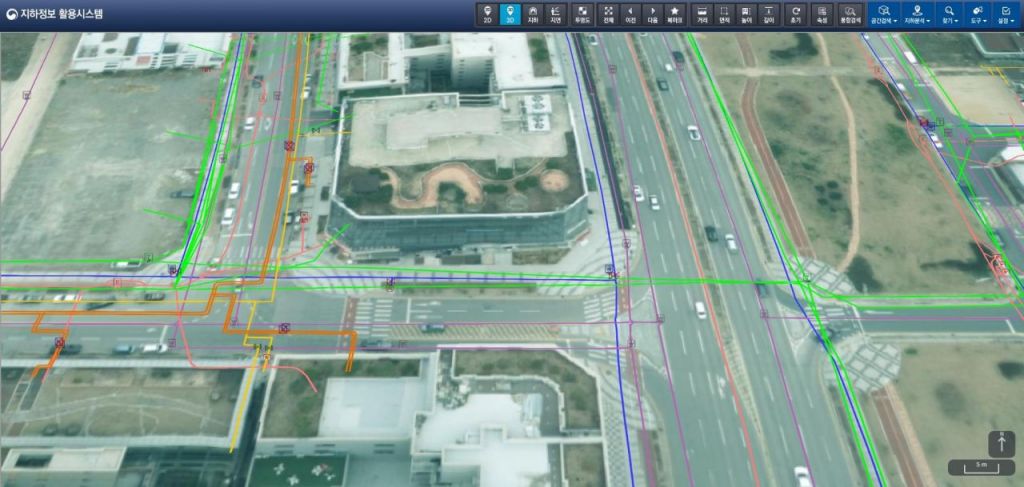The width and height of the screenshot is (1024, 487).
Task: Toggle the active 3D view button
Action: click(x=510, y=14)
